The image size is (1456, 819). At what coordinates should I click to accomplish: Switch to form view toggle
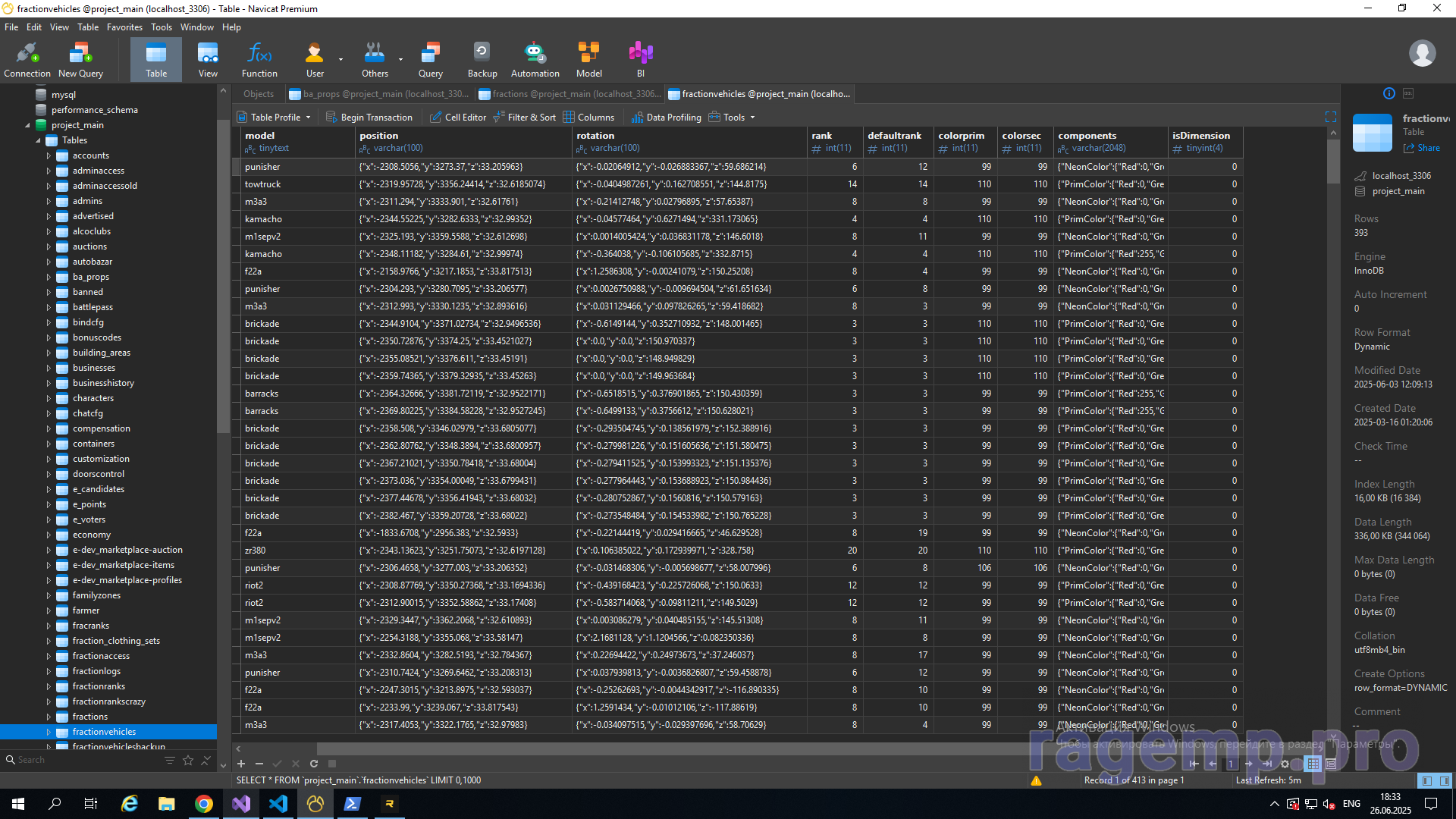[x=1331, y=764]
